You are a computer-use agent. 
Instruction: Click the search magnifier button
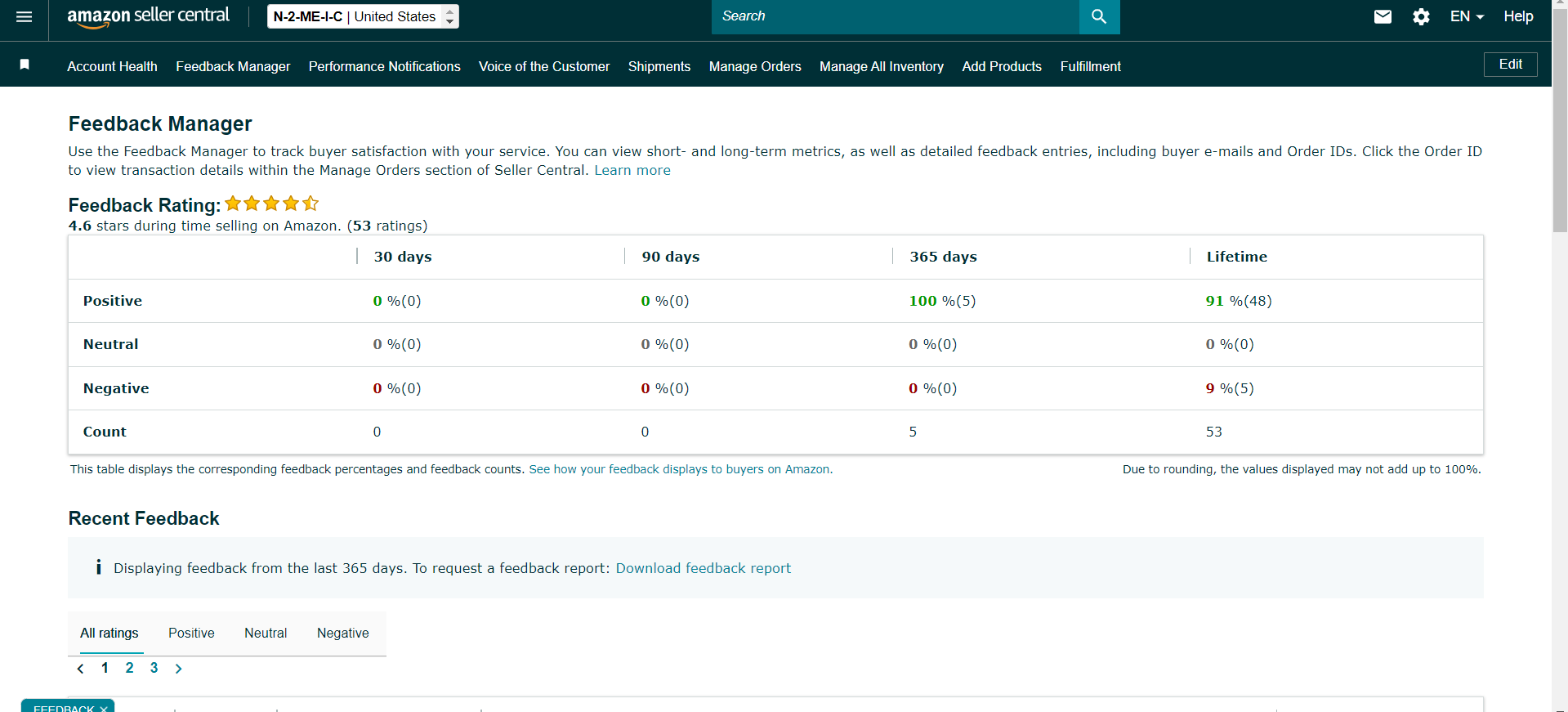(x=1099, y=16)
